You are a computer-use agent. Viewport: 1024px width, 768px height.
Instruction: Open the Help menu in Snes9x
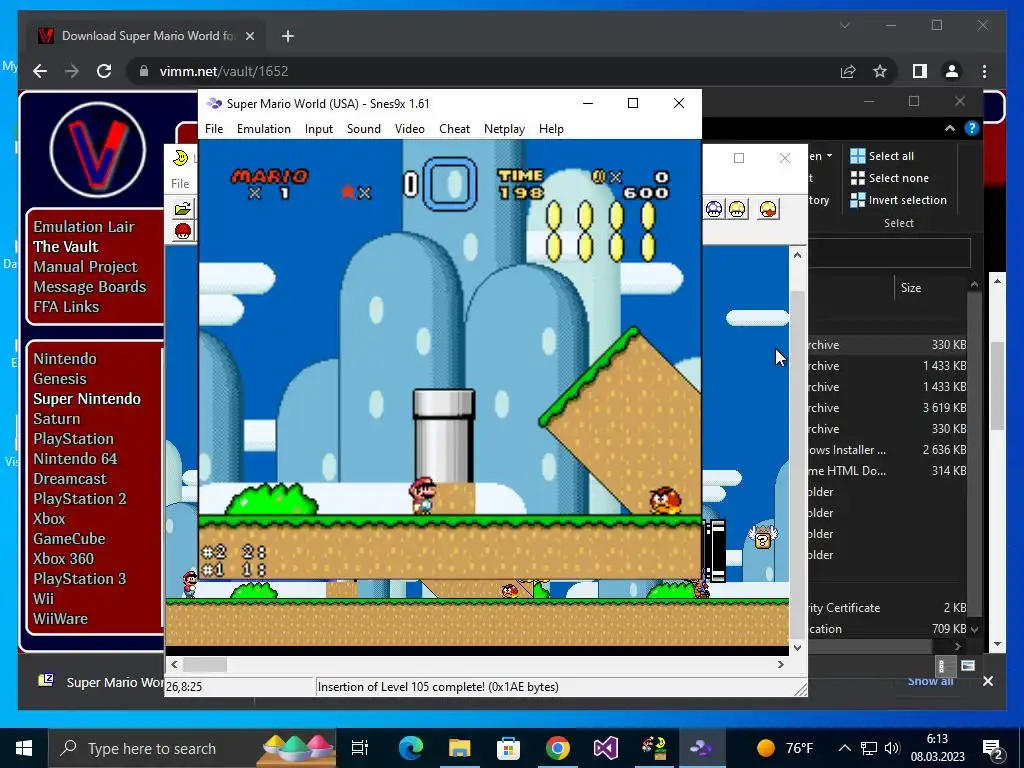(551, 129)
